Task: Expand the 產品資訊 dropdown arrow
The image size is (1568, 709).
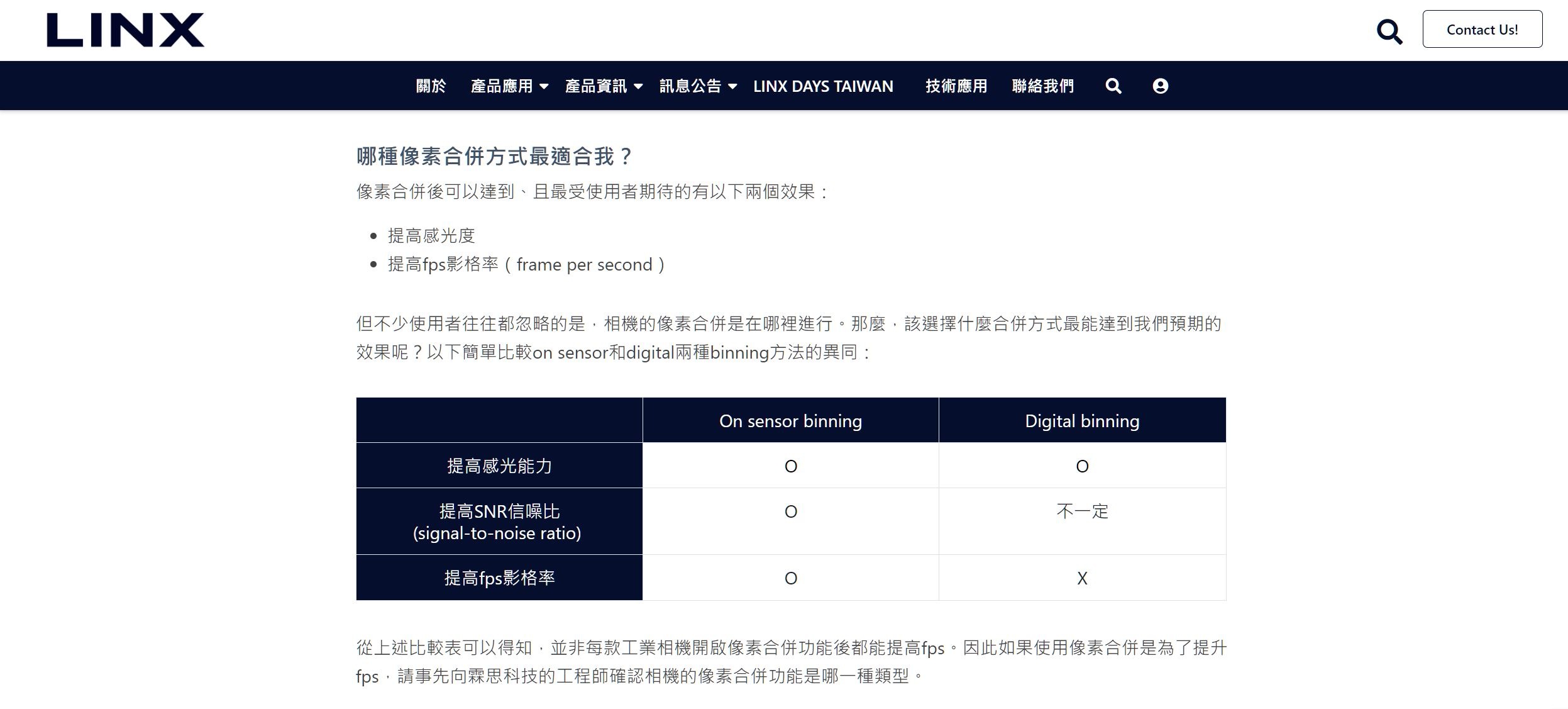Action: pos(639,87)
